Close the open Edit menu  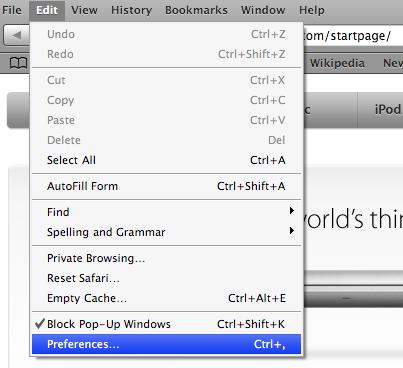click(x=47, y=10)
